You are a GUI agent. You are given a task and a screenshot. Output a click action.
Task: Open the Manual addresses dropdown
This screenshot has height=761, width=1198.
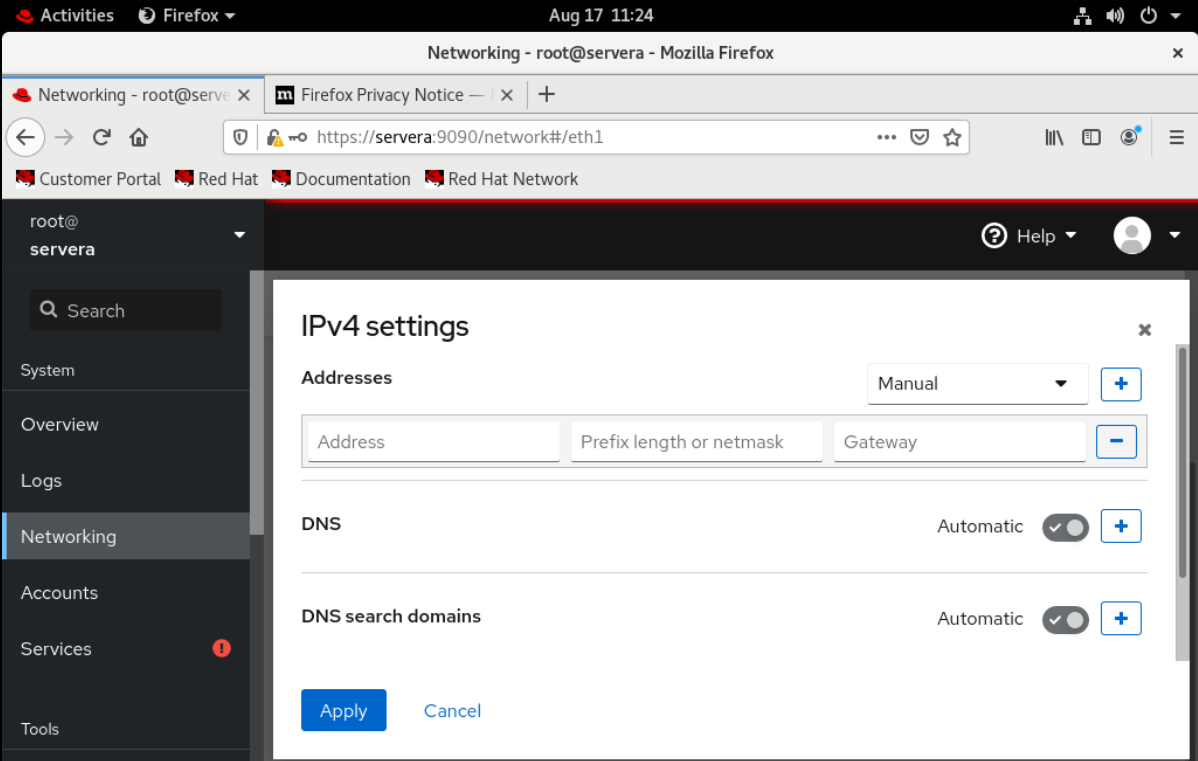[x=977, y=383]
